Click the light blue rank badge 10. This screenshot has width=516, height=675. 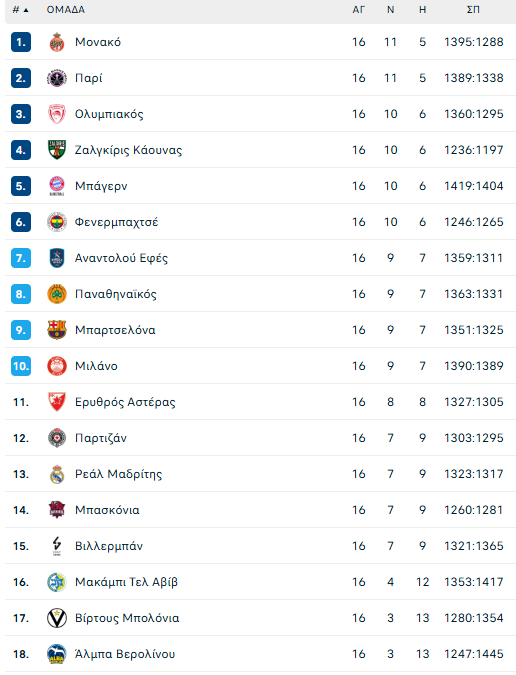[x=21, y=366]
